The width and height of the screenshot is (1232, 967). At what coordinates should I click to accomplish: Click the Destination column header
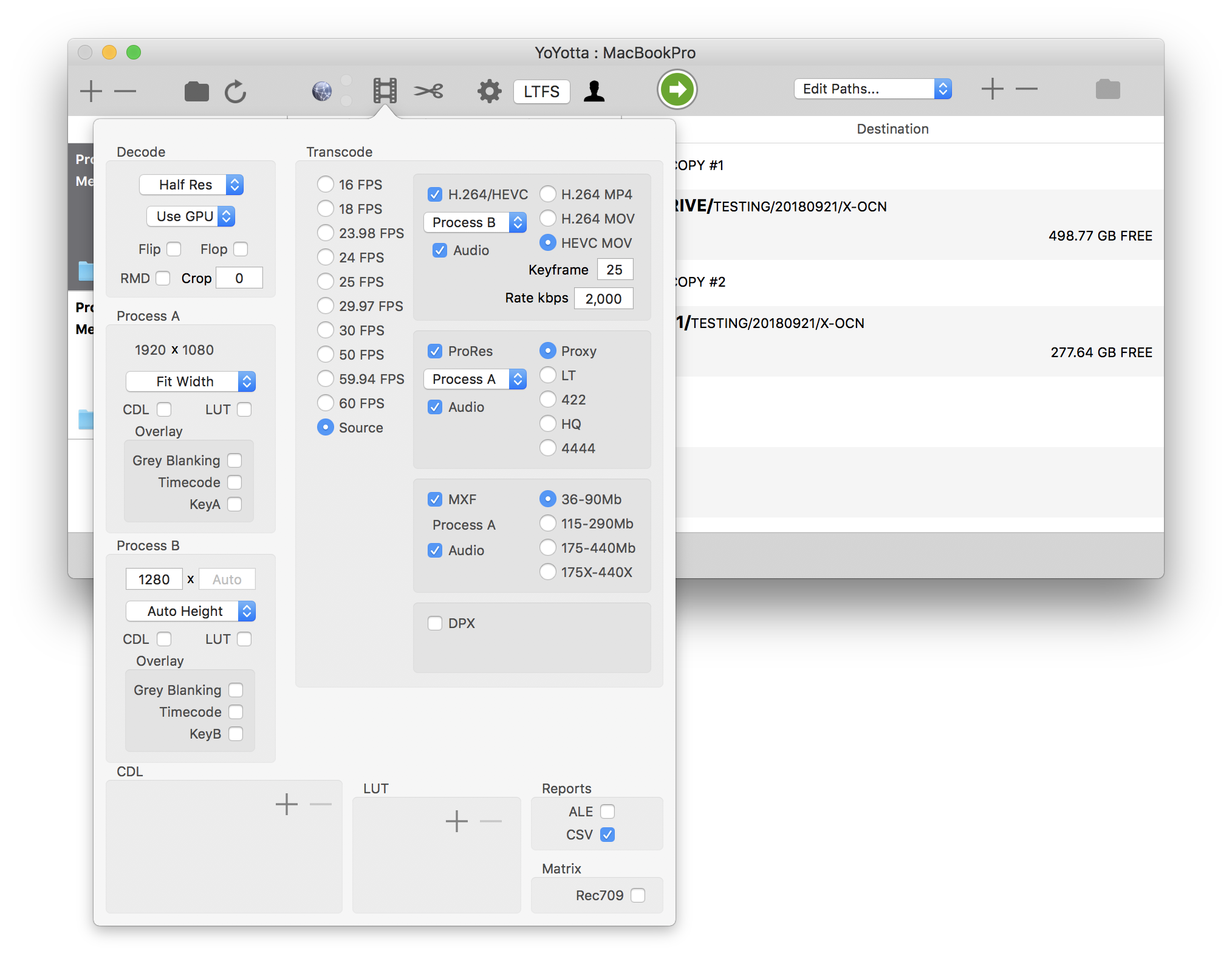point(892,129)
